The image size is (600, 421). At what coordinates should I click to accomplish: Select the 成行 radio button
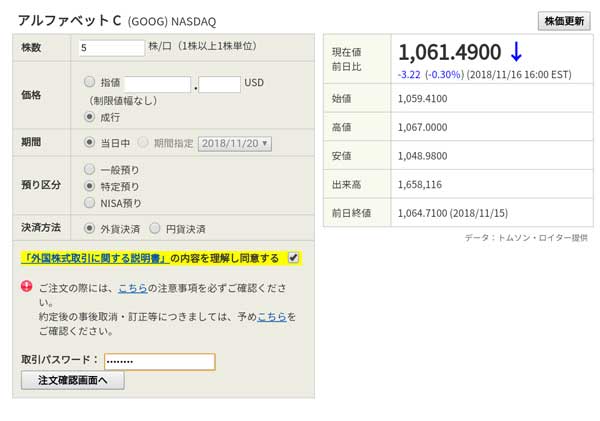(90, 117)
